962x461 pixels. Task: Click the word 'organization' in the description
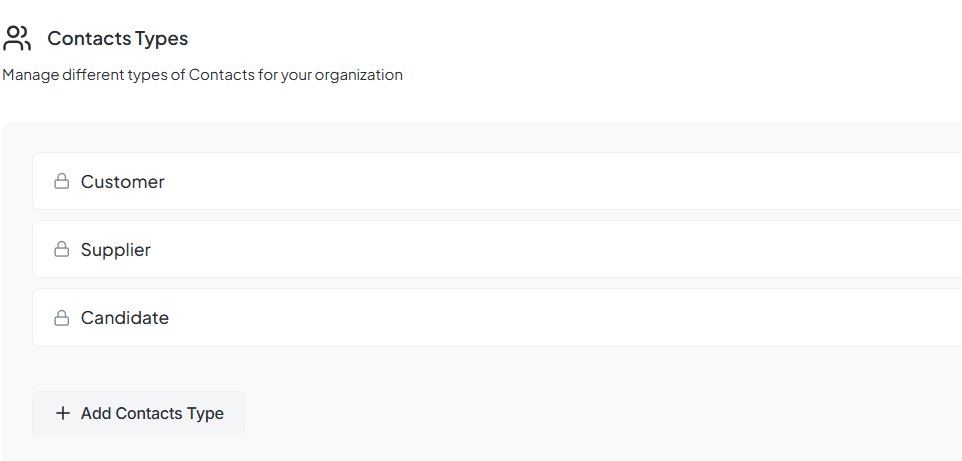(x=358, y=75)
